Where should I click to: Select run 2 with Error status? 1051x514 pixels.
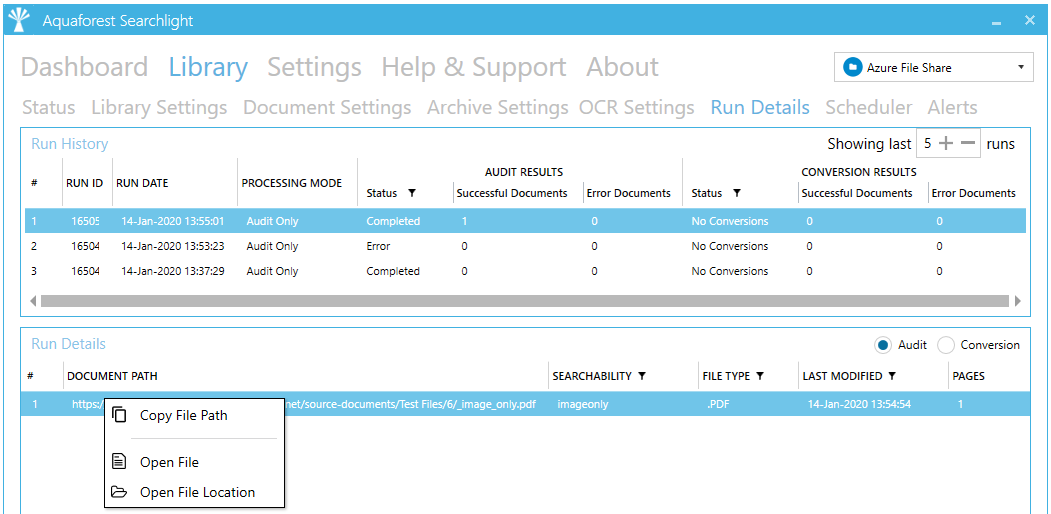click(x=378, y=246)
